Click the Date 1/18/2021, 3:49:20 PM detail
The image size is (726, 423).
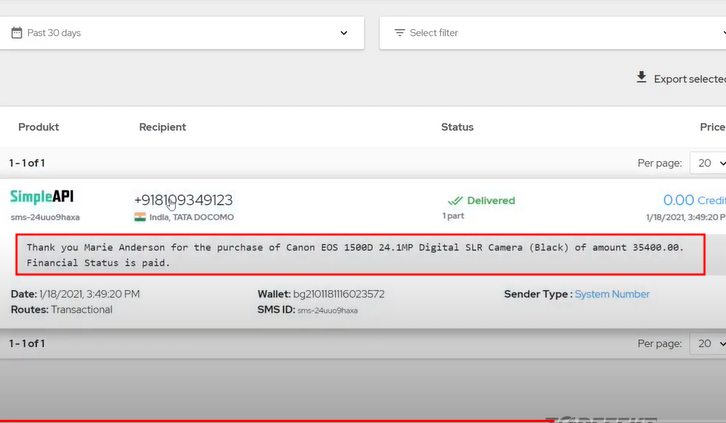[75, 294]
